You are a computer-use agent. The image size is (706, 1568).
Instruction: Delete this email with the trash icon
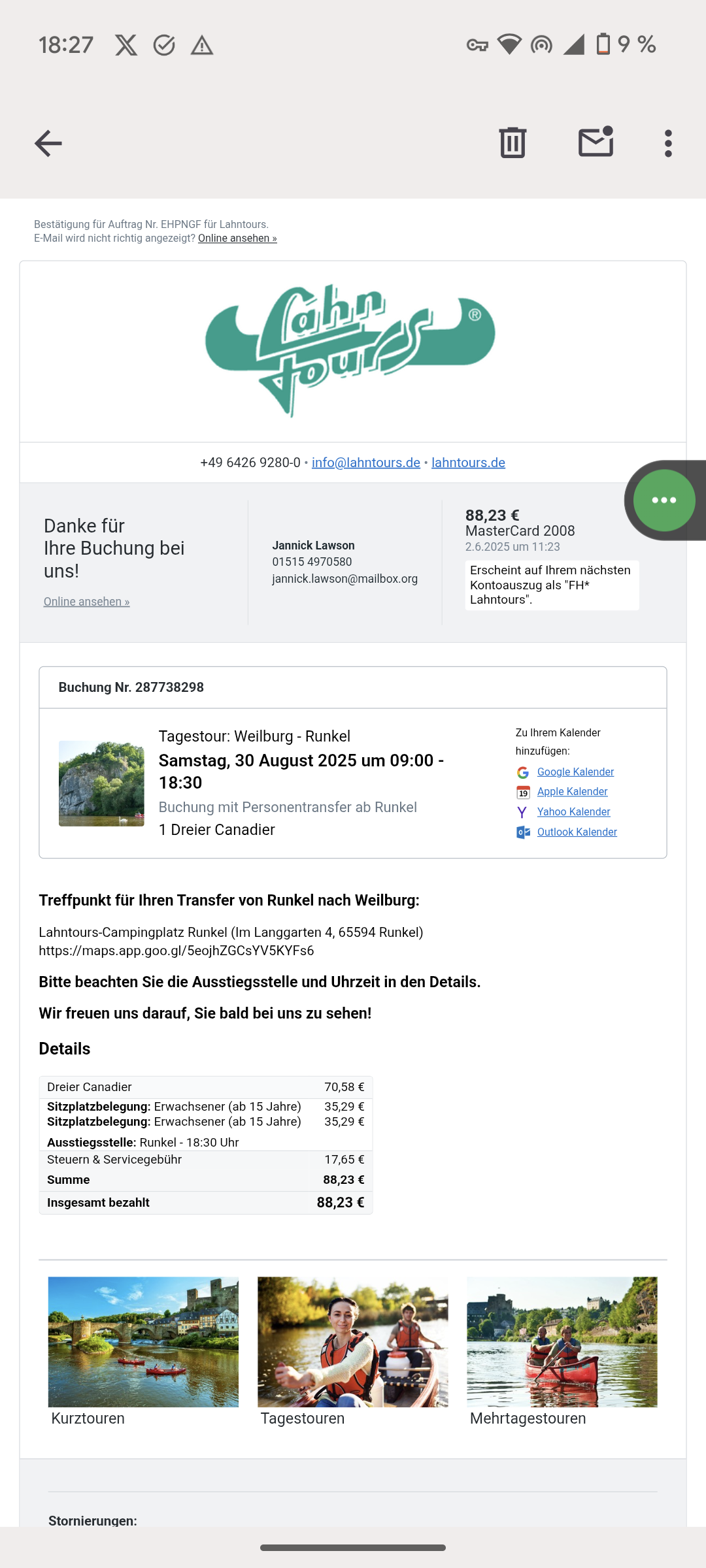point(513,142)
